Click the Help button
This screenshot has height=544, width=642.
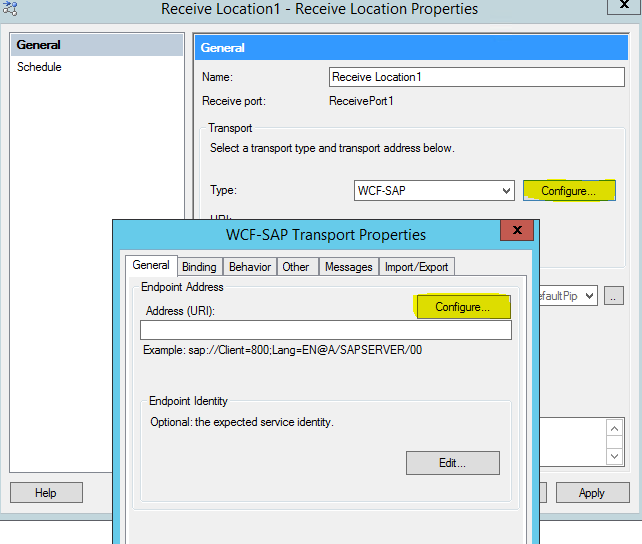46,492
